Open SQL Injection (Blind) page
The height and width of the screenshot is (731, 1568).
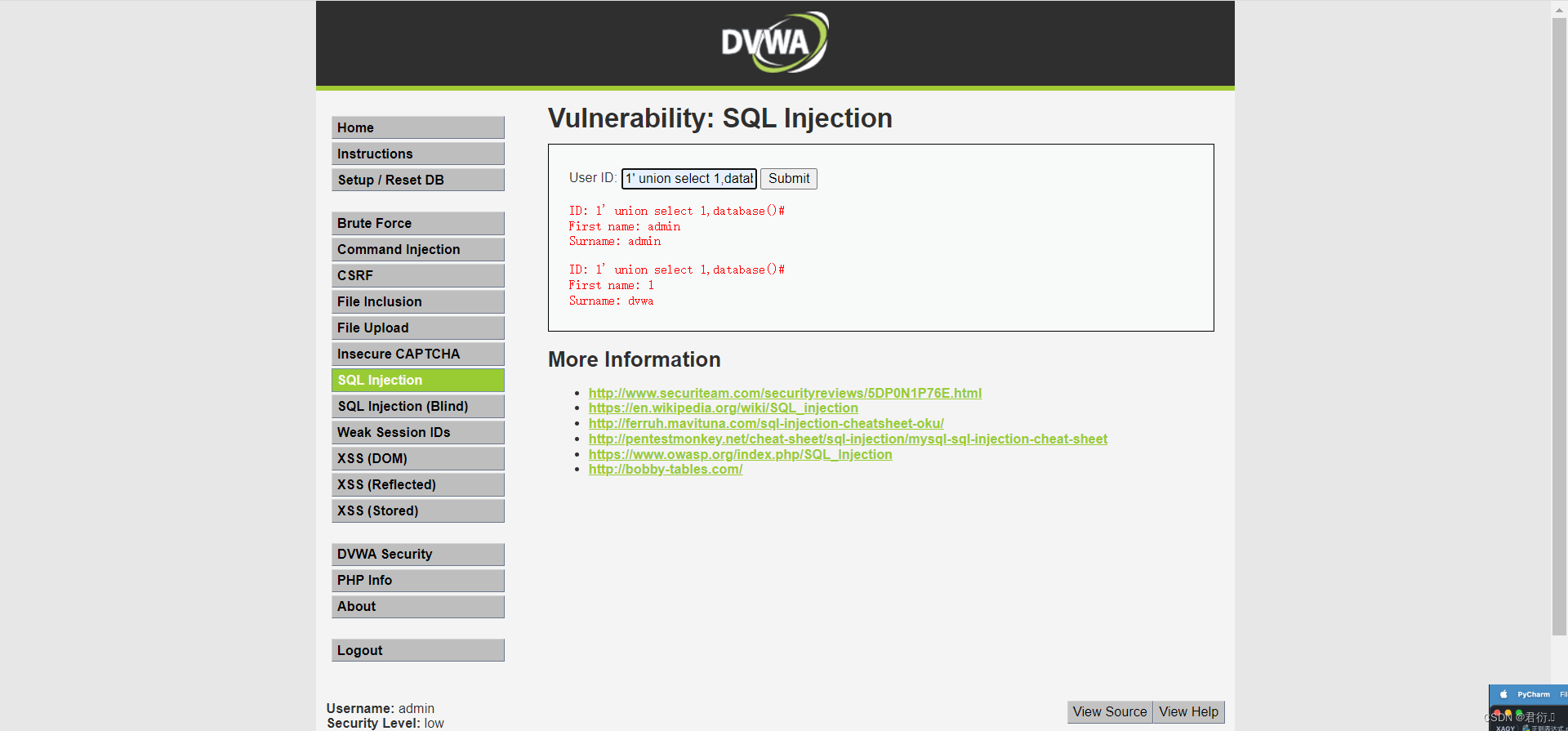tap(418, 406)
